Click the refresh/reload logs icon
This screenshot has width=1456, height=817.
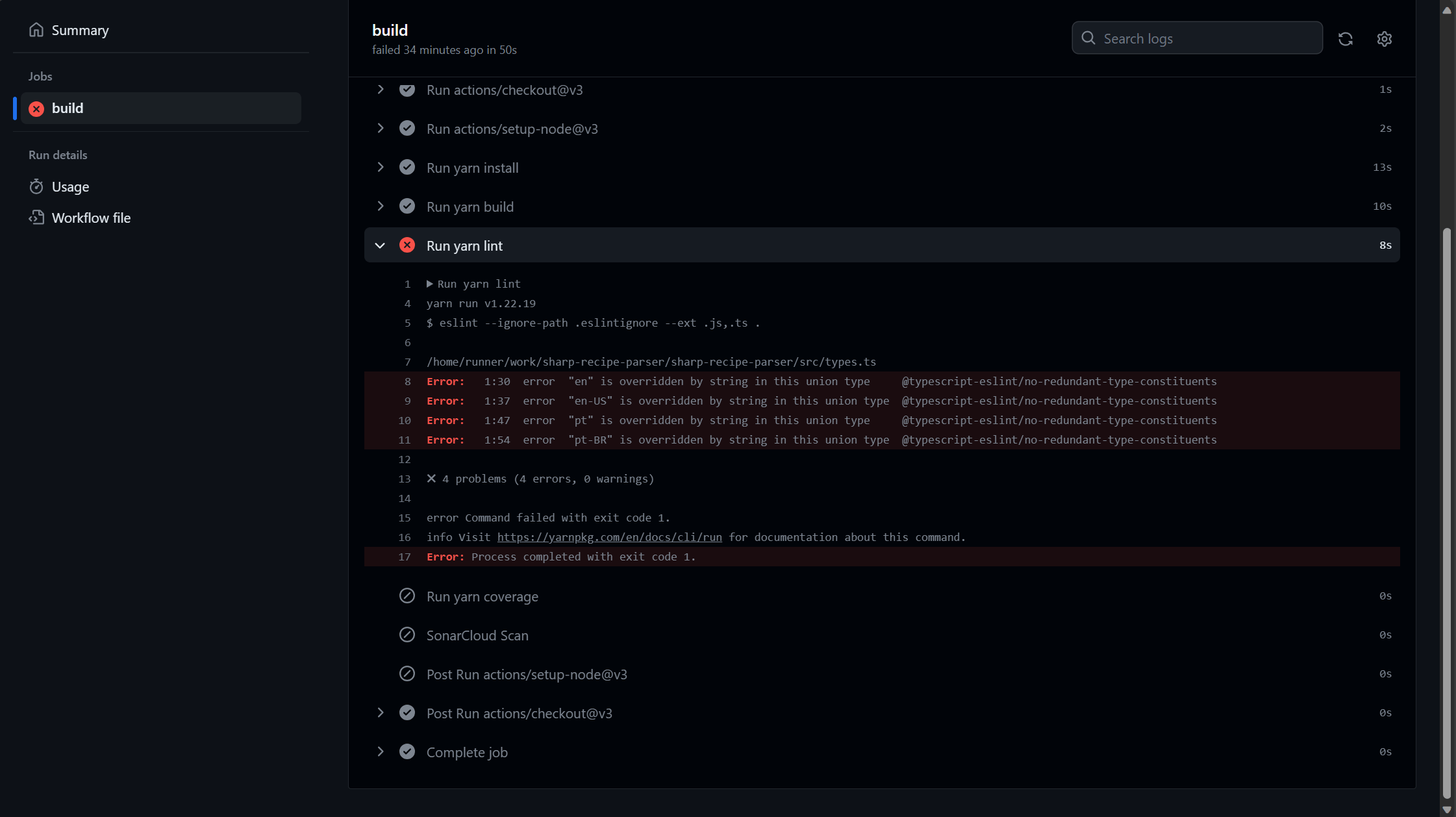[1346, 38]
